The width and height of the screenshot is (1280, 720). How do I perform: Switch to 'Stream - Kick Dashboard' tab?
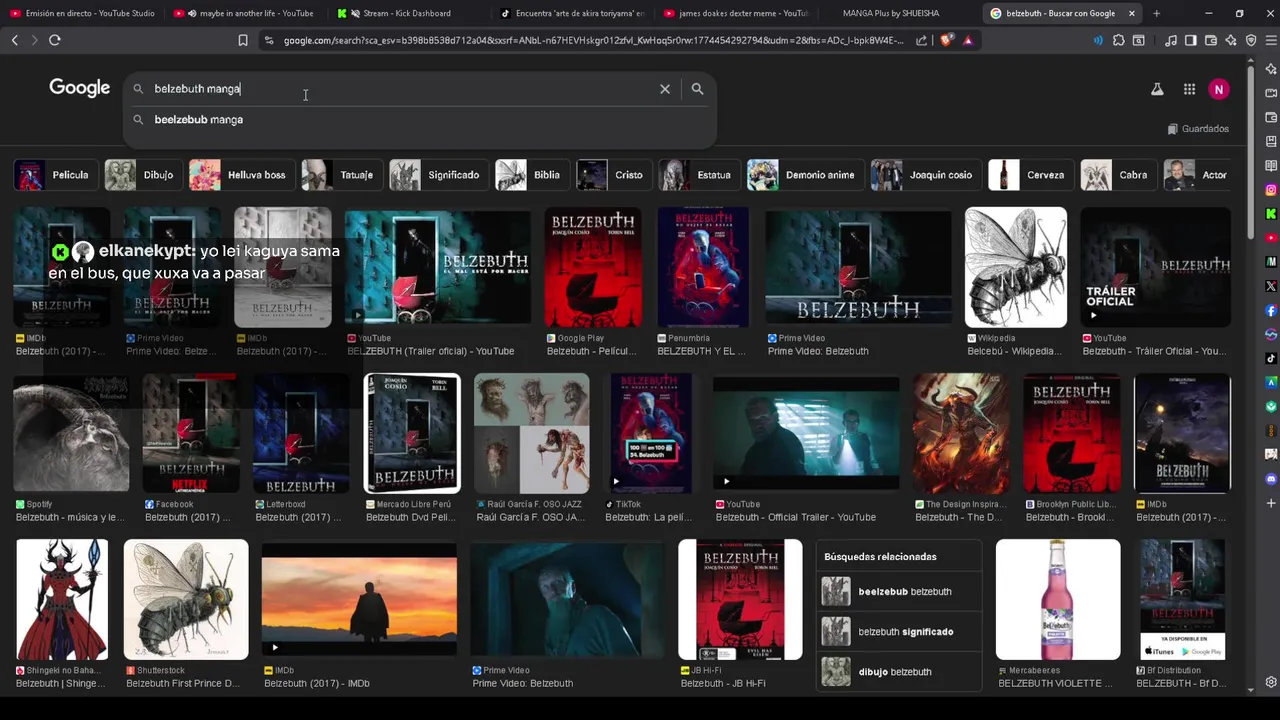pyautogui.click(x=407, y=13)
